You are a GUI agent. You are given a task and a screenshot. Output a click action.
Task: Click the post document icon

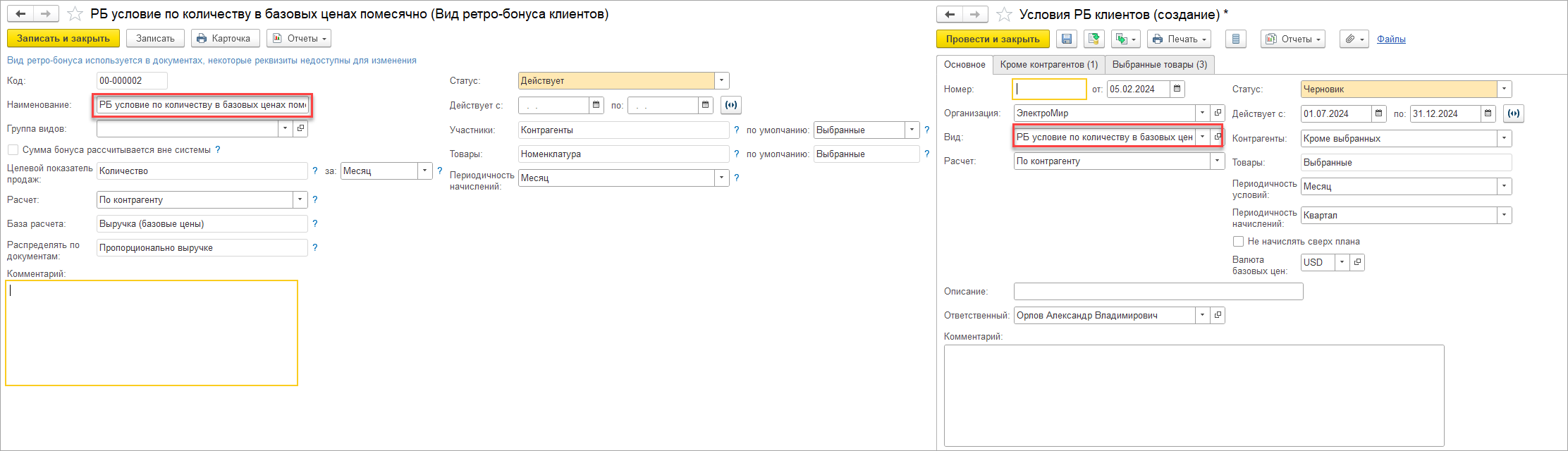tap(1094, 39)
